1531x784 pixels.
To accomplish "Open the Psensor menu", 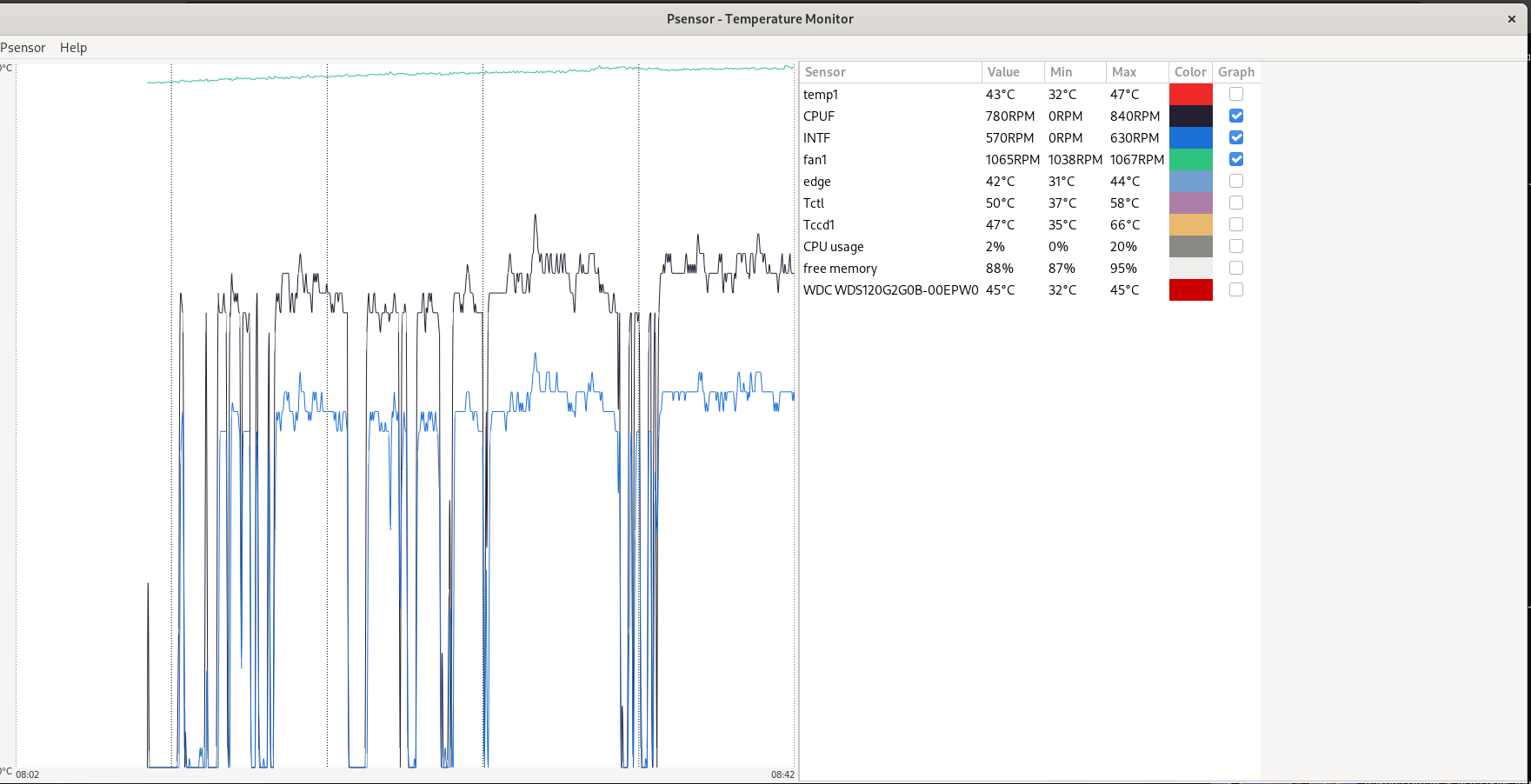I will tap(23, 48).
